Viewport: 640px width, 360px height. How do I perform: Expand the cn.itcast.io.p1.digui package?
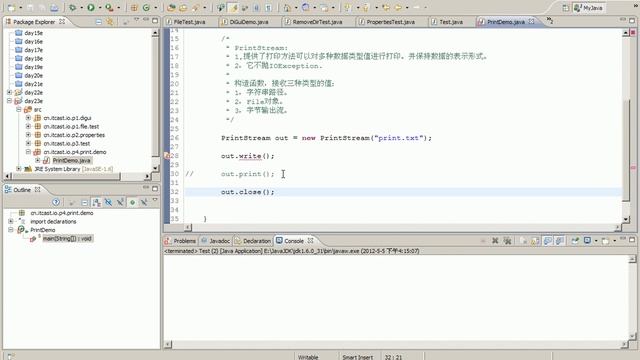(28, 118)
